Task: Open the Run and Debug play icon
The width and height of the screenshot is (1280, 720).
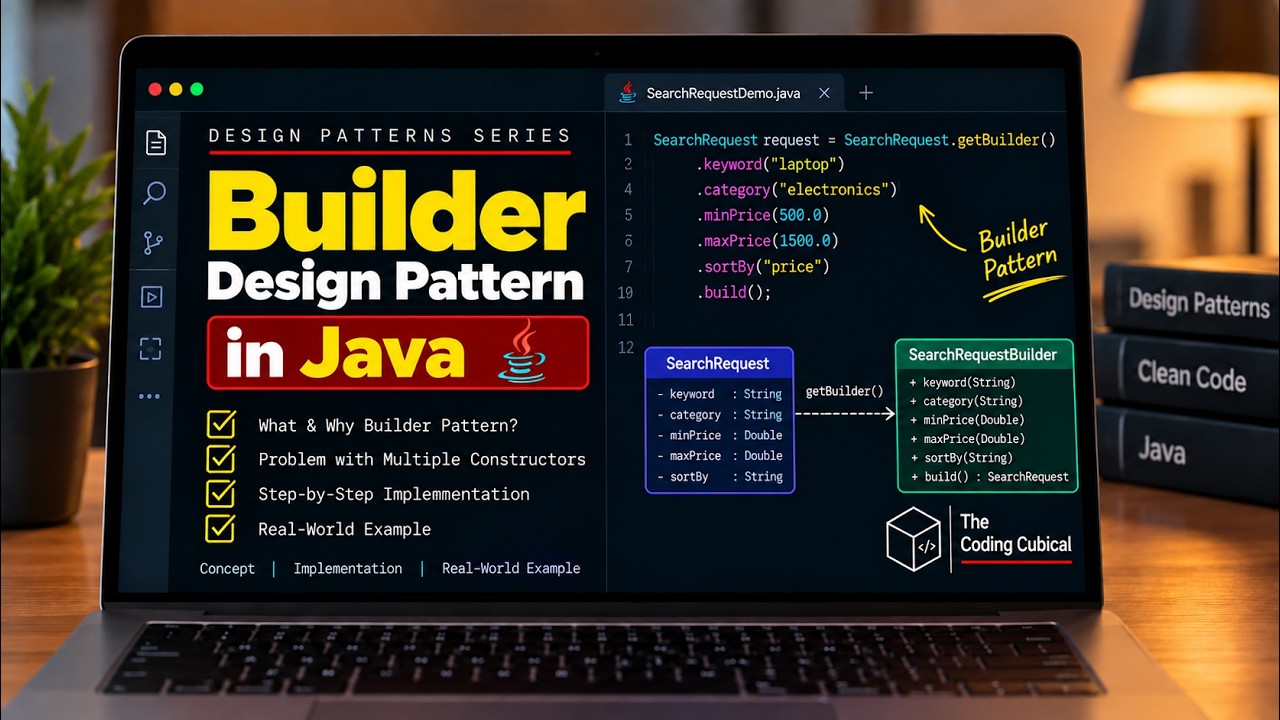Action: tap(151, 297)
